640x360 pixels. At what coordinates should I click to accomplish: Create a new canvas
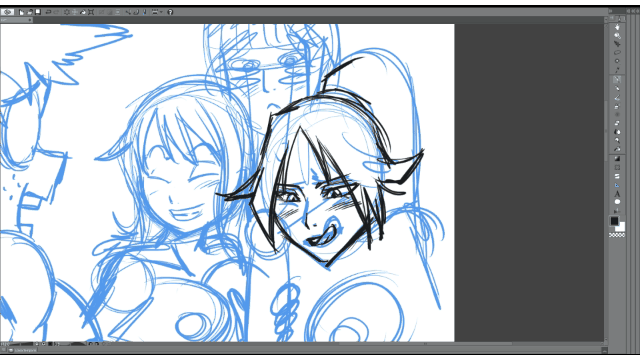click(21, 12)
